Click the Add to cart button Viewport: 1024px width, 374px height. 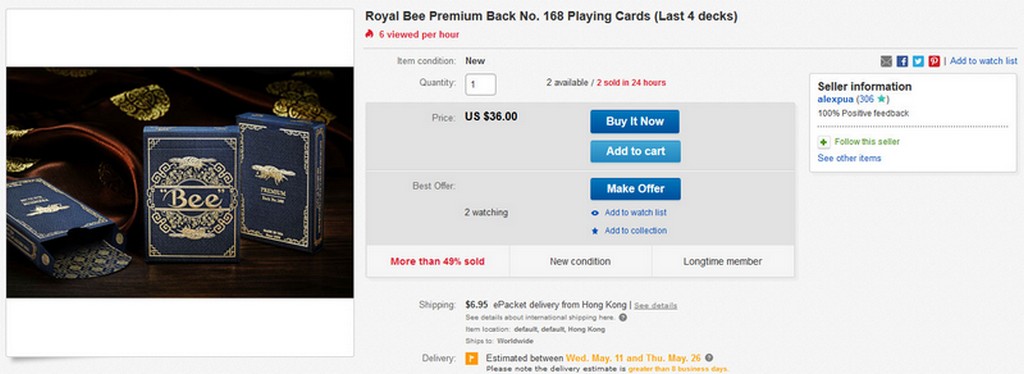click(x=635, y=151)
